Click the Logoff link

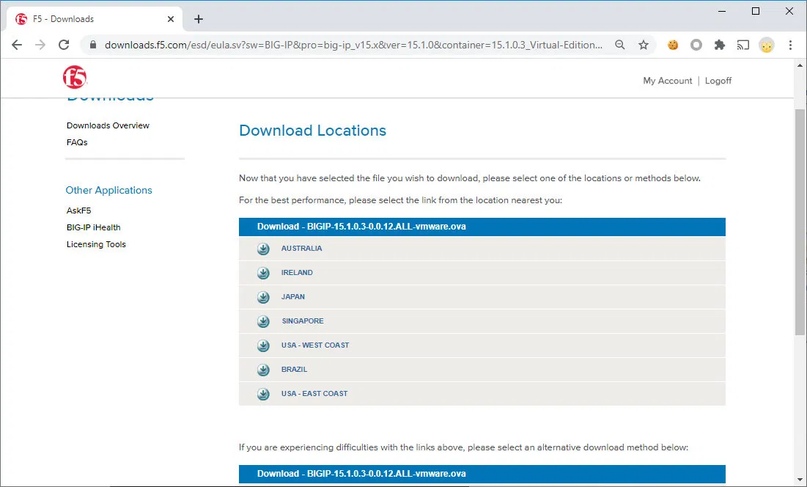718,81
